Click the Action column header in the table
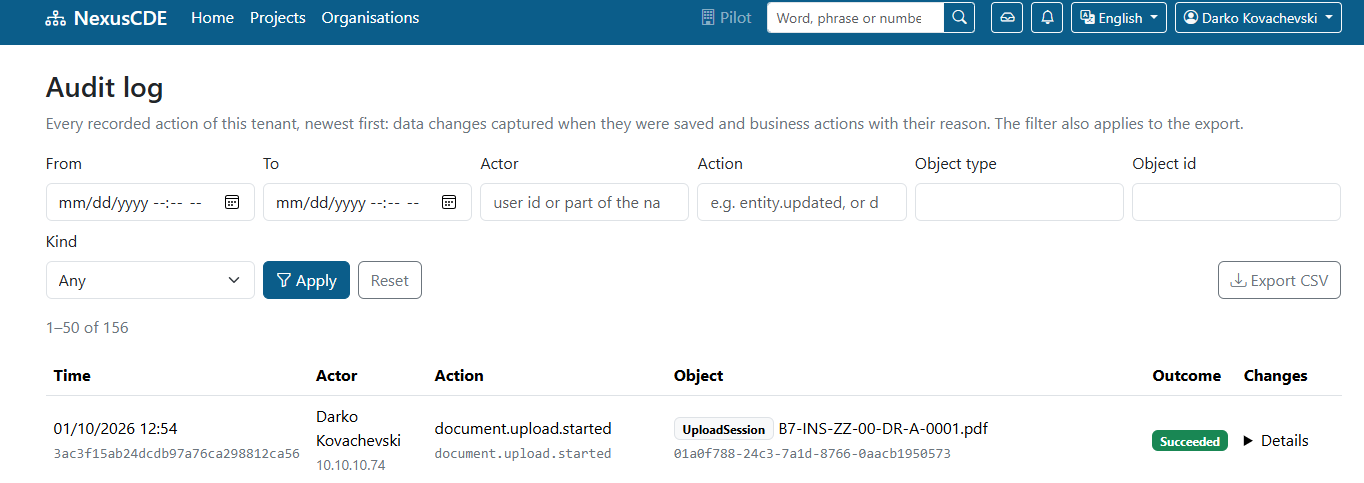Image resolution: width=1364 pixels, height=483 pixels. click(x=459, y=376)
